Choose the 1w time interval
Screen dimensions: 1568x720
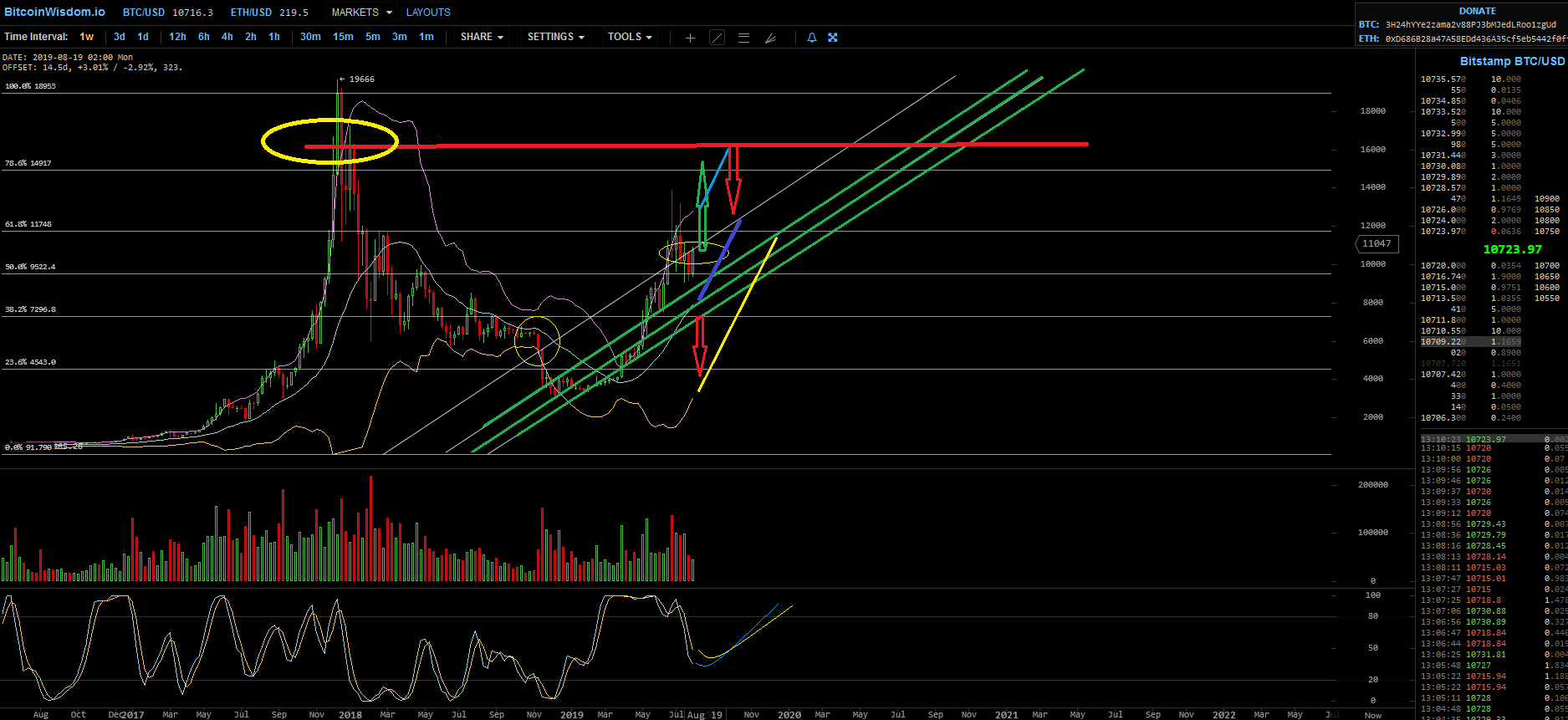click(87, 37)
